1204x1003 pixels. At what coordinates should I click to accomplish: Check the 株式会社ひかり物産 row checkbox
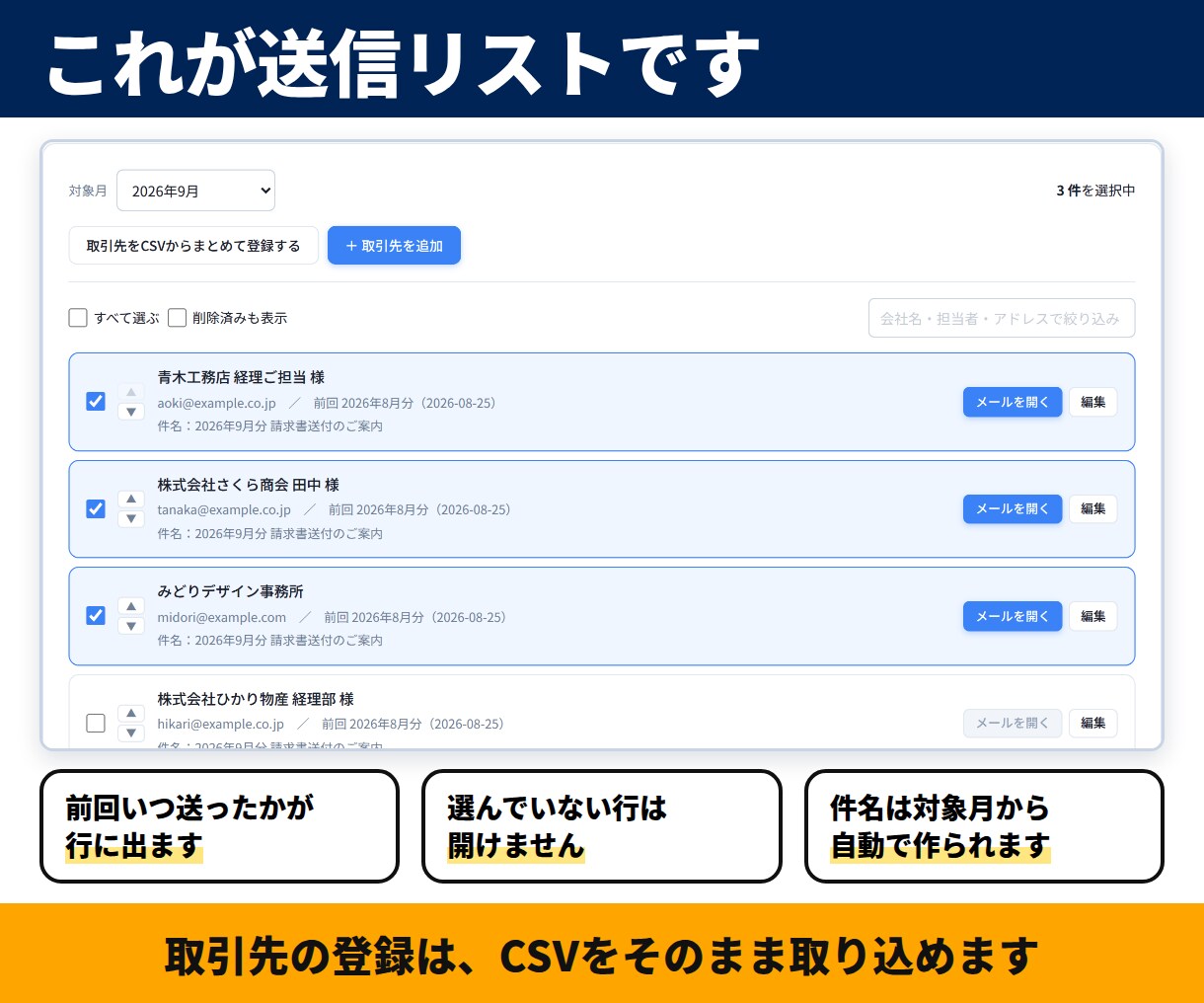coord(96,723)
